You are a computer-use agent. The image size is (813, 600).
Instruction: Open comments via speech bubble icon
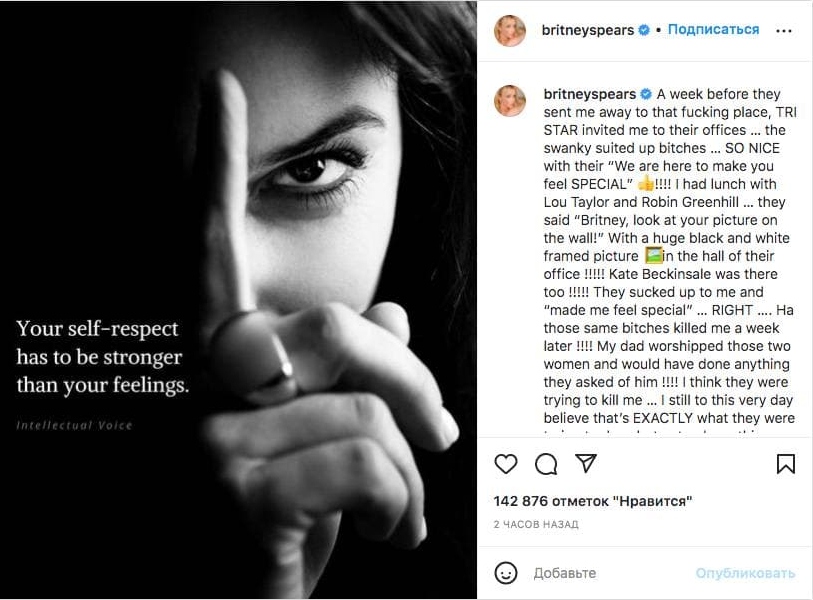(546, 464)
